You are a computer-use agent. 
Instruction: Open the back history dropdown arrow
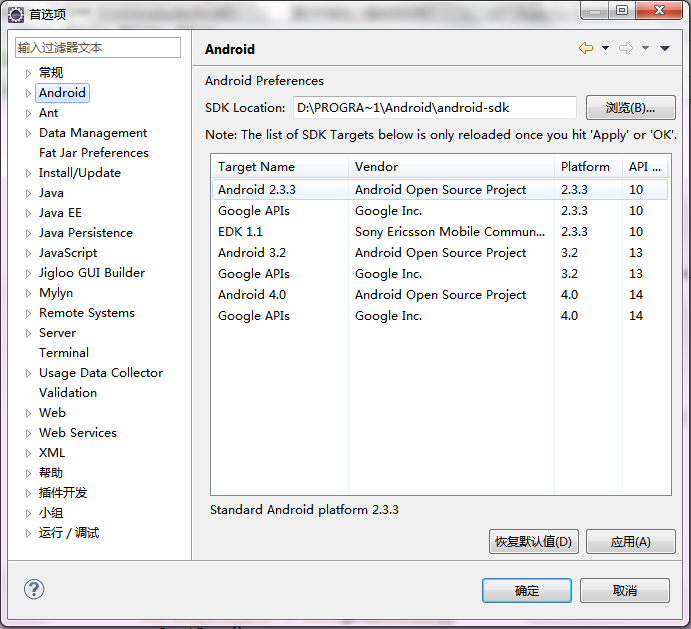[x=606, y=48]
